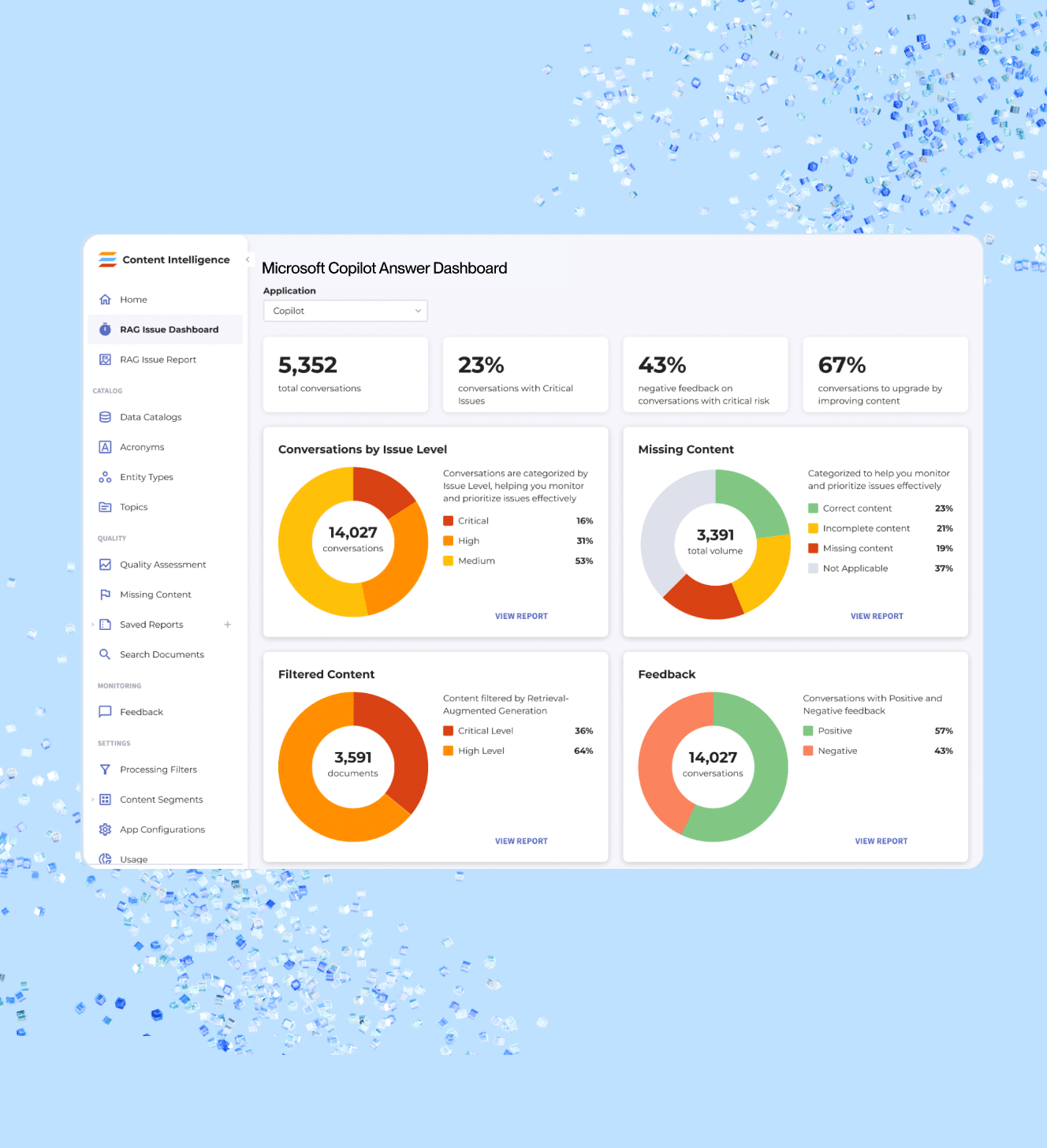Click the RAG Issue Report icon

pos(105,360)
